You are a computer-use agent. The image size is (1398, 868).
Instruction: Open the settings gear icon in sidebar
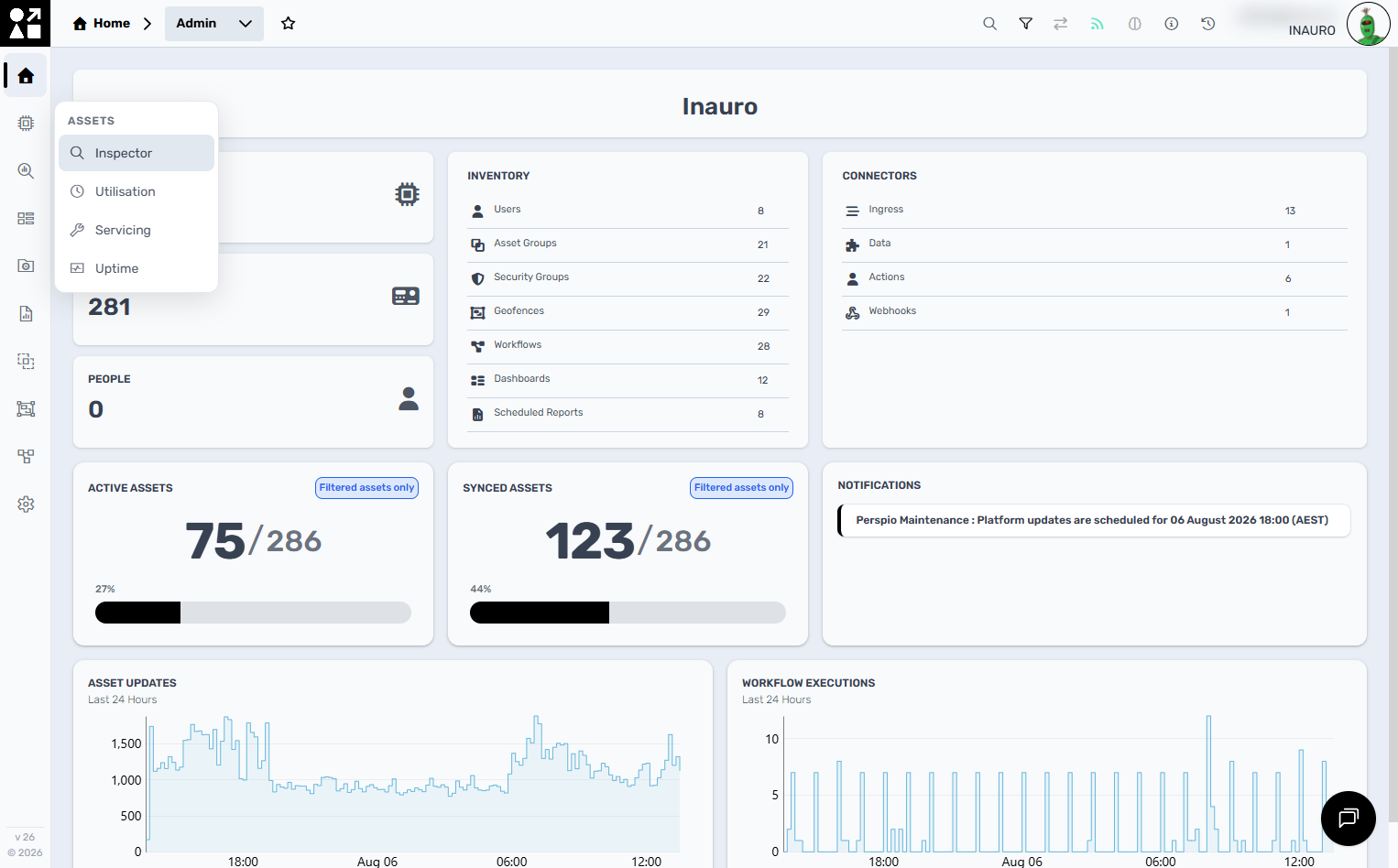click(26, 504)
